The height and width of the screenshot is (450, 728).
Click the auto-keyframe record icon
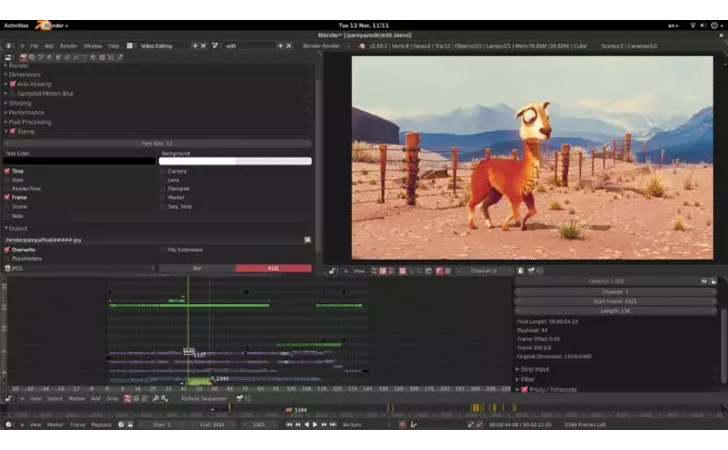403,424
